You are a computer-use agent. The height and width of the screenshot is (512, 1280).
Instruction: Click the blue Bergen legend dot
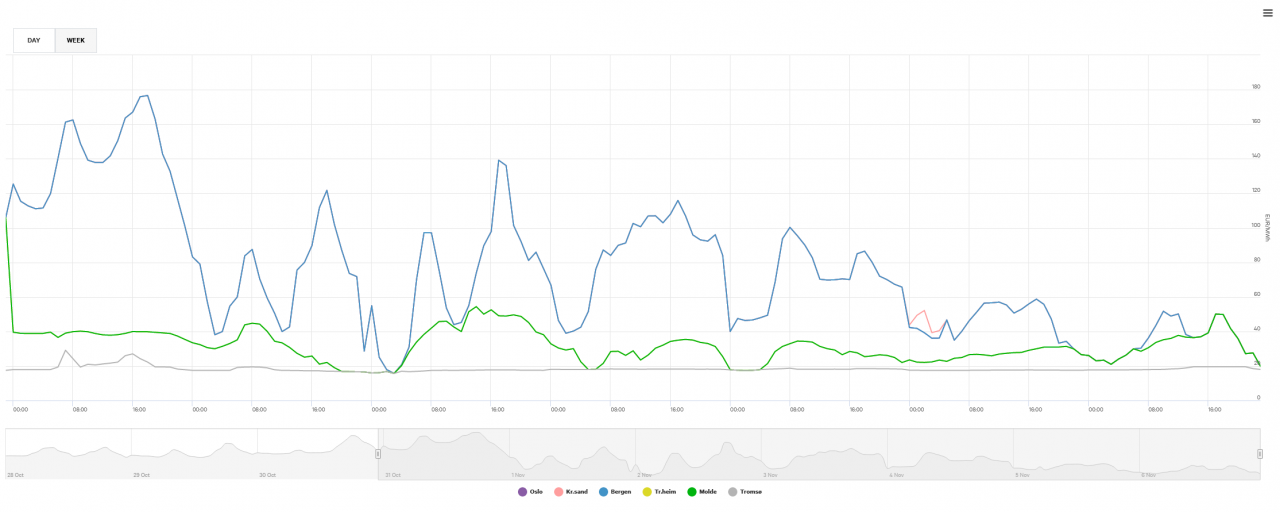[x=604, y=492]
